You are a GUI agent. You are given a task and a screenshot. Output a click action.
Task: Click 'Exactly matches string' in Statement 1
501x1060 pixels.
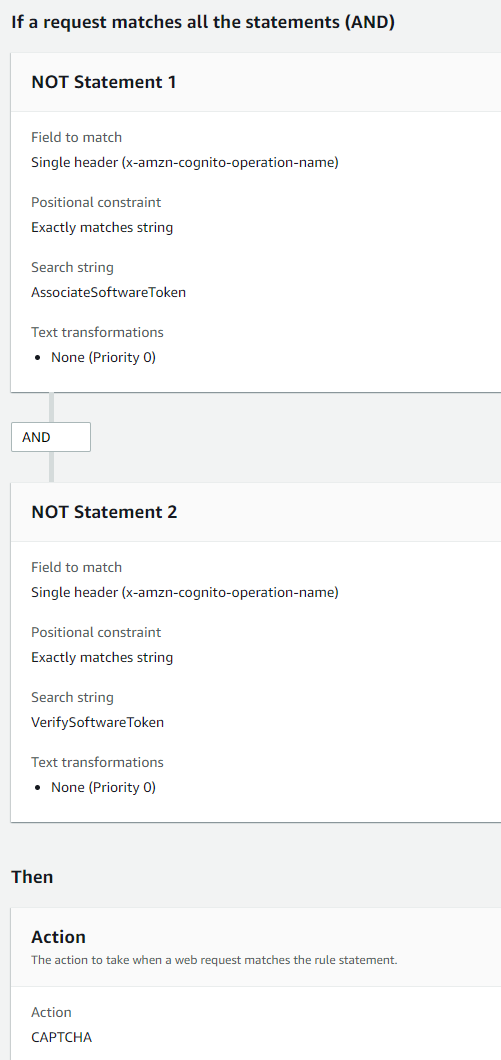[x=102, y=228]
